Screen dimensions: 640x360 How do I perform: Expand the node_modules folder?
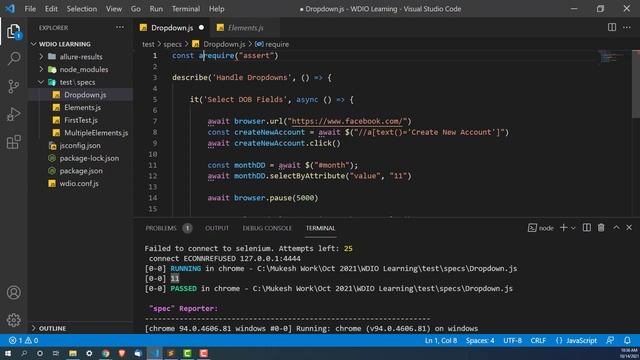pyautogui.click(x=80, y=69)
